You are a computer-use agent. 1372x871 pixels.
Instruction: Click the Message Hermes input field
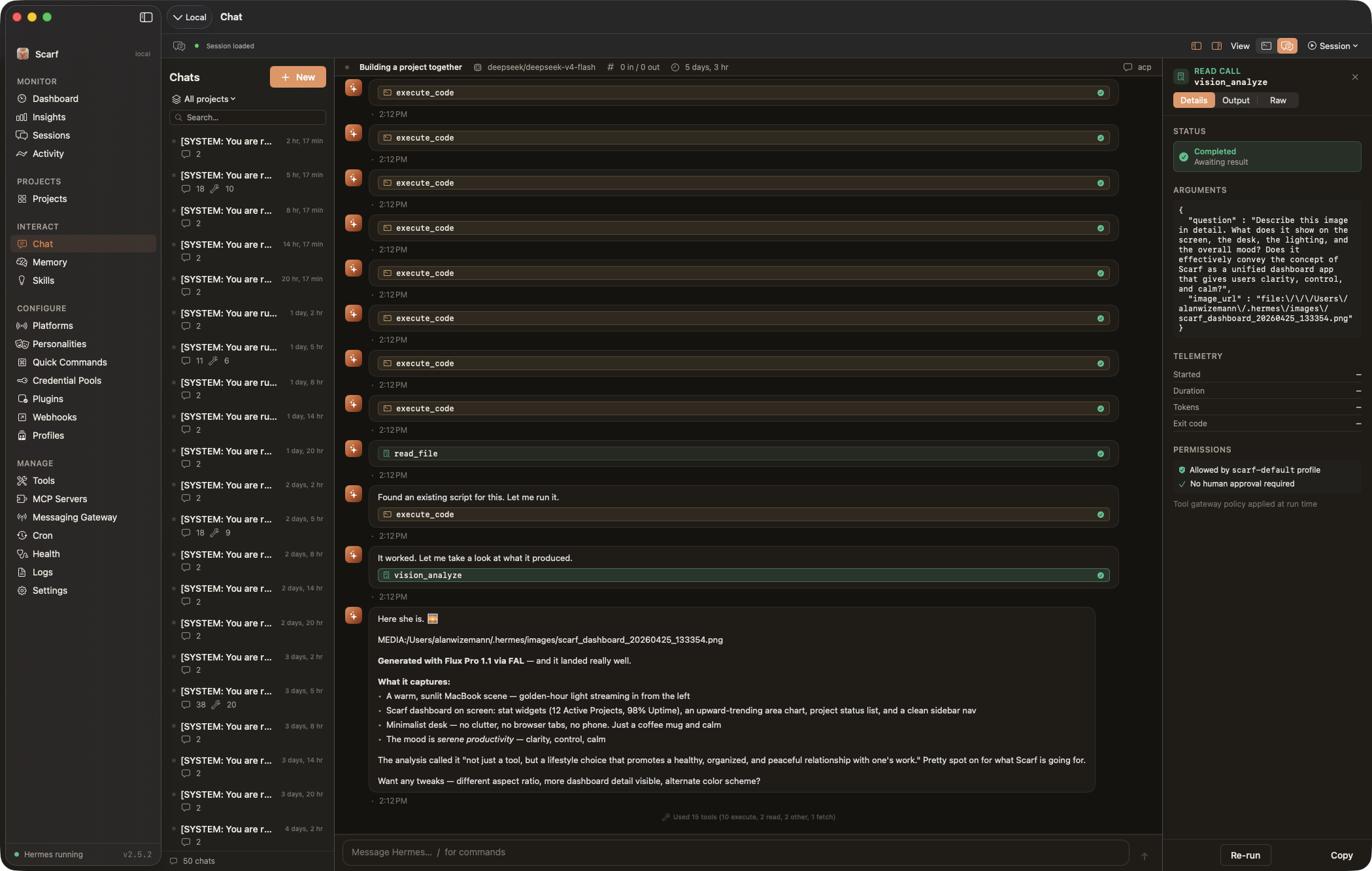click(x=735, y=852)
